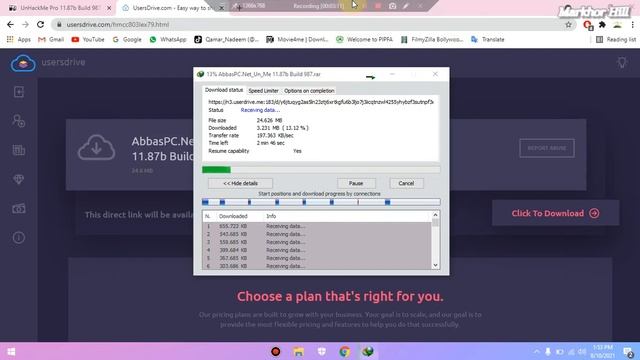The image size is (640, 360).
Task: Click the Info column header
Action: point(271,216)
